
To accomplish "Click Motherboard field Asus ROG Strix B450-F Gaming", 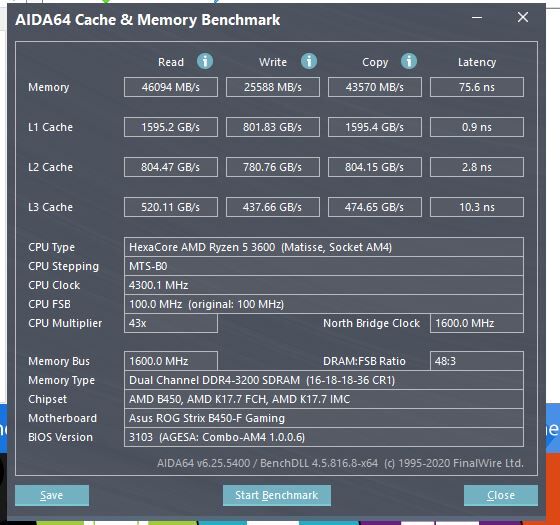I will [324, 418].
